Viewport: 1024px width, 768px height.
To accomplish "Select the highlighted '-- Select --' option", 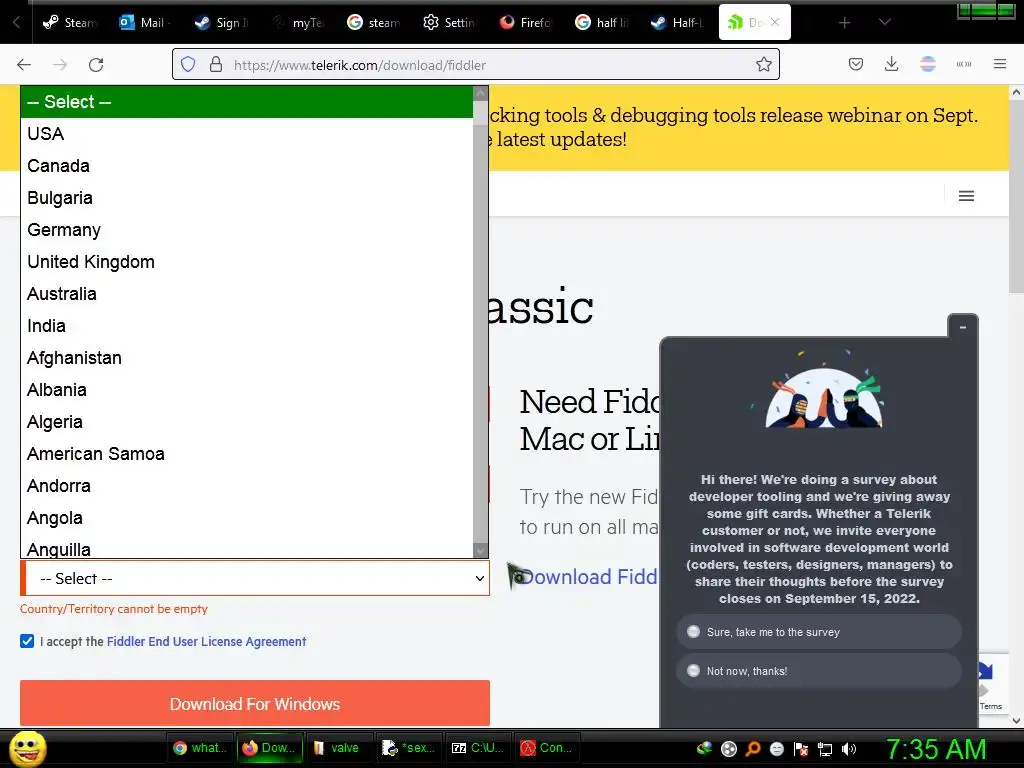I will [247, 102].
